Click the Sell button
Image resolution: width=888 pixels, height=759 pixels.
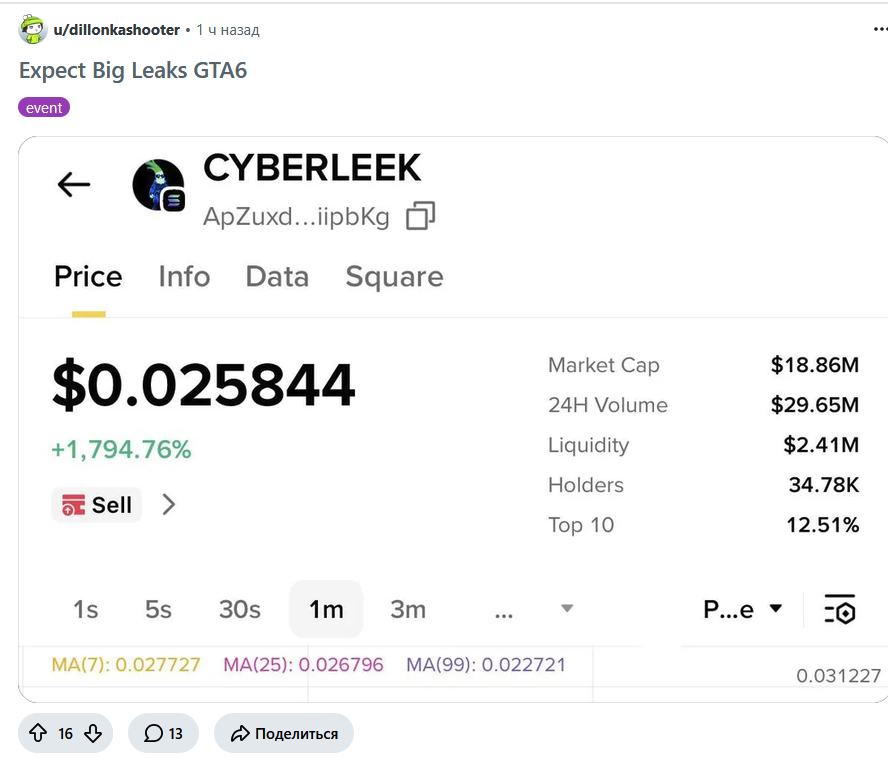point(97,504)
